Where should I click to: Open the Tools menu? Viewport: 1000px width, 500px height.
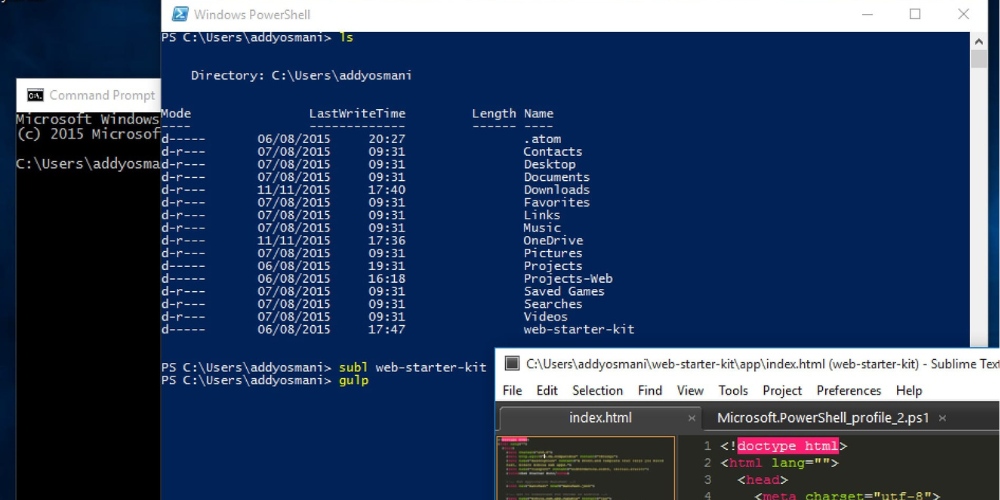(x=733, y=391)
